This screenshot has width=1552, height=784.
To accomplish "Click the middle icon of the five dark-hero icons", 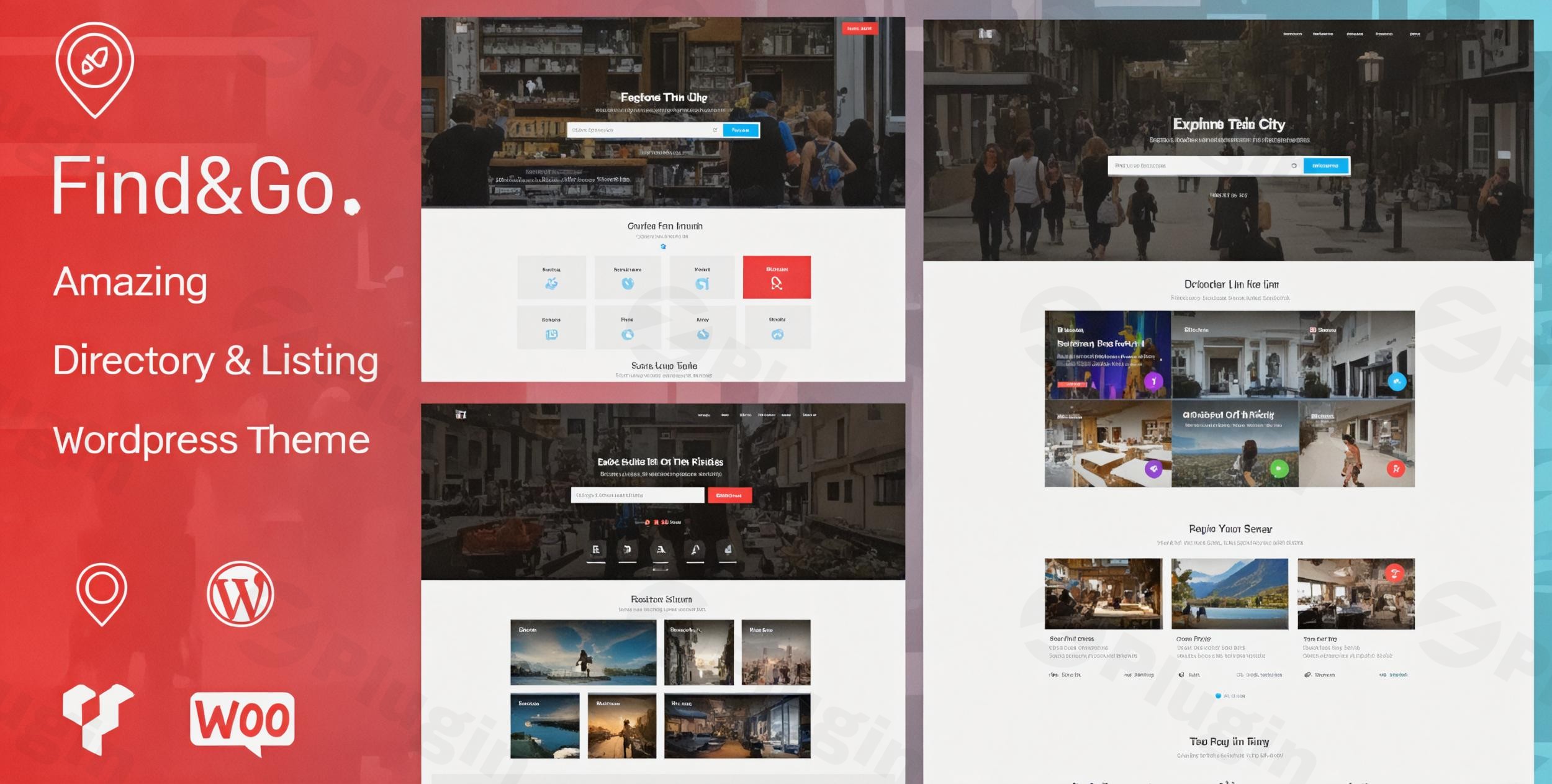I will pos(661,550).
